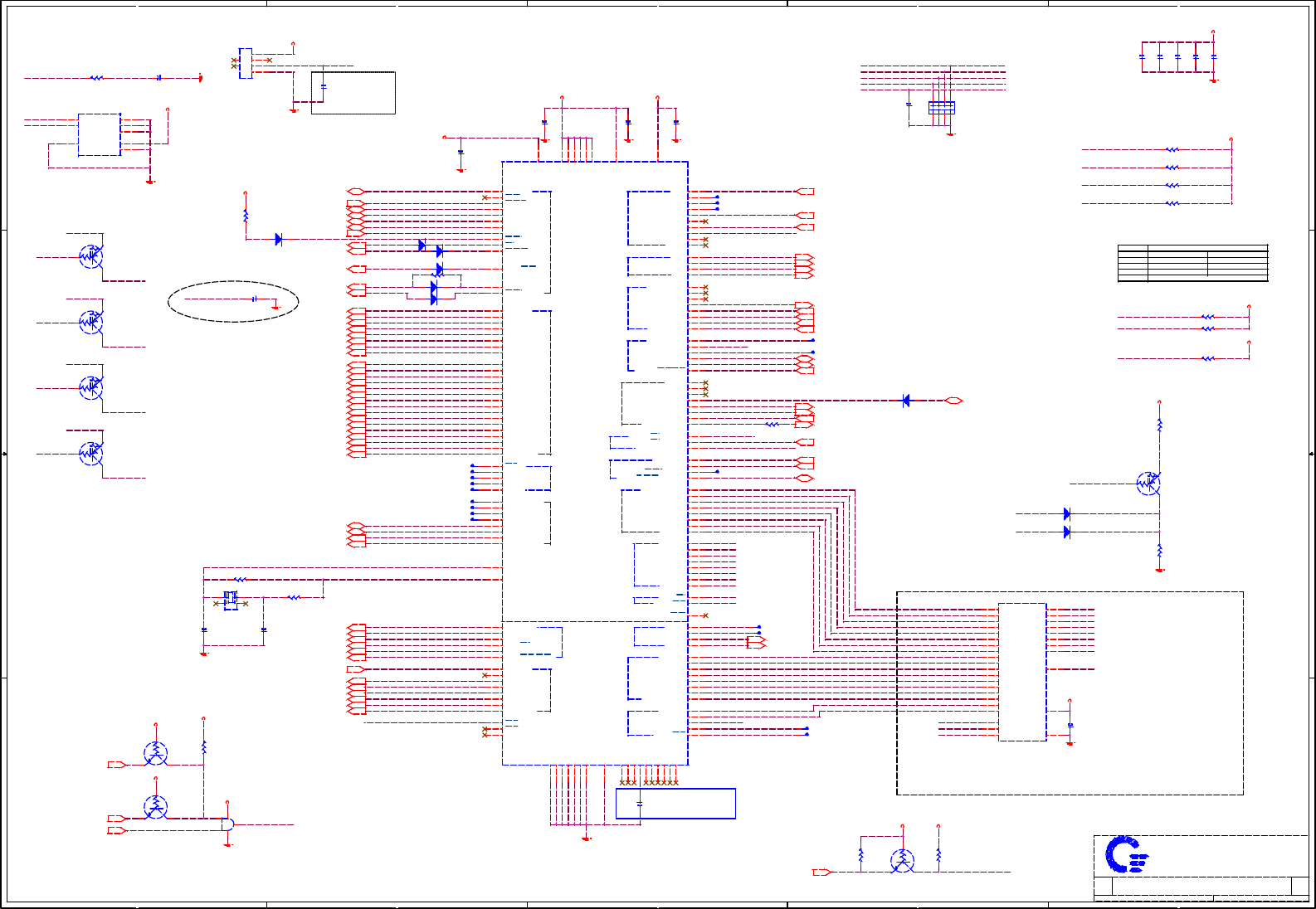
Task: Click the top resistor of the four-resistor group
Action: tap(1172, 150)
